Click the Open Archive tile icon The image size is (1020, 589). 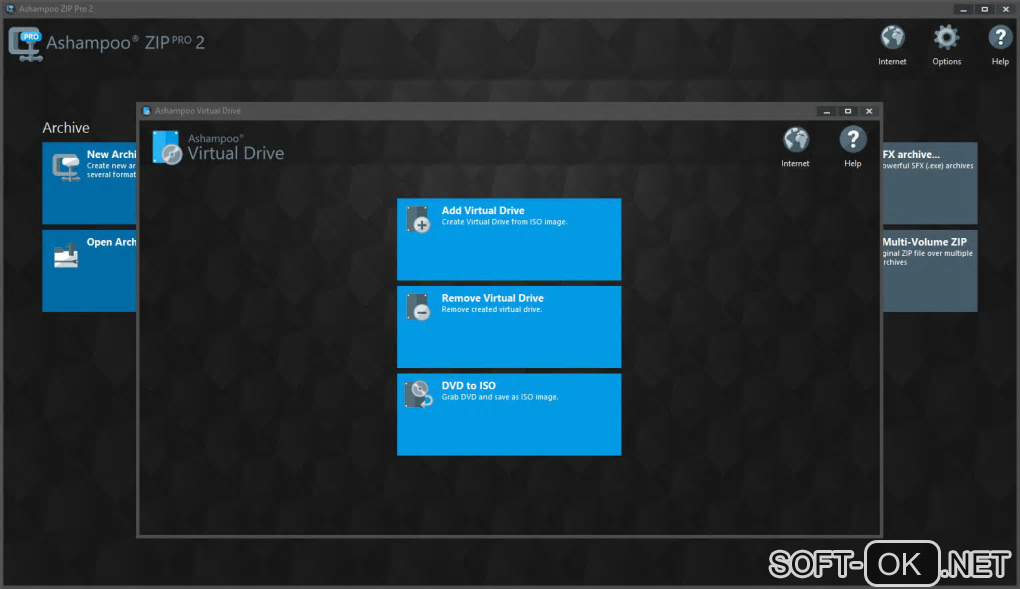66,255
